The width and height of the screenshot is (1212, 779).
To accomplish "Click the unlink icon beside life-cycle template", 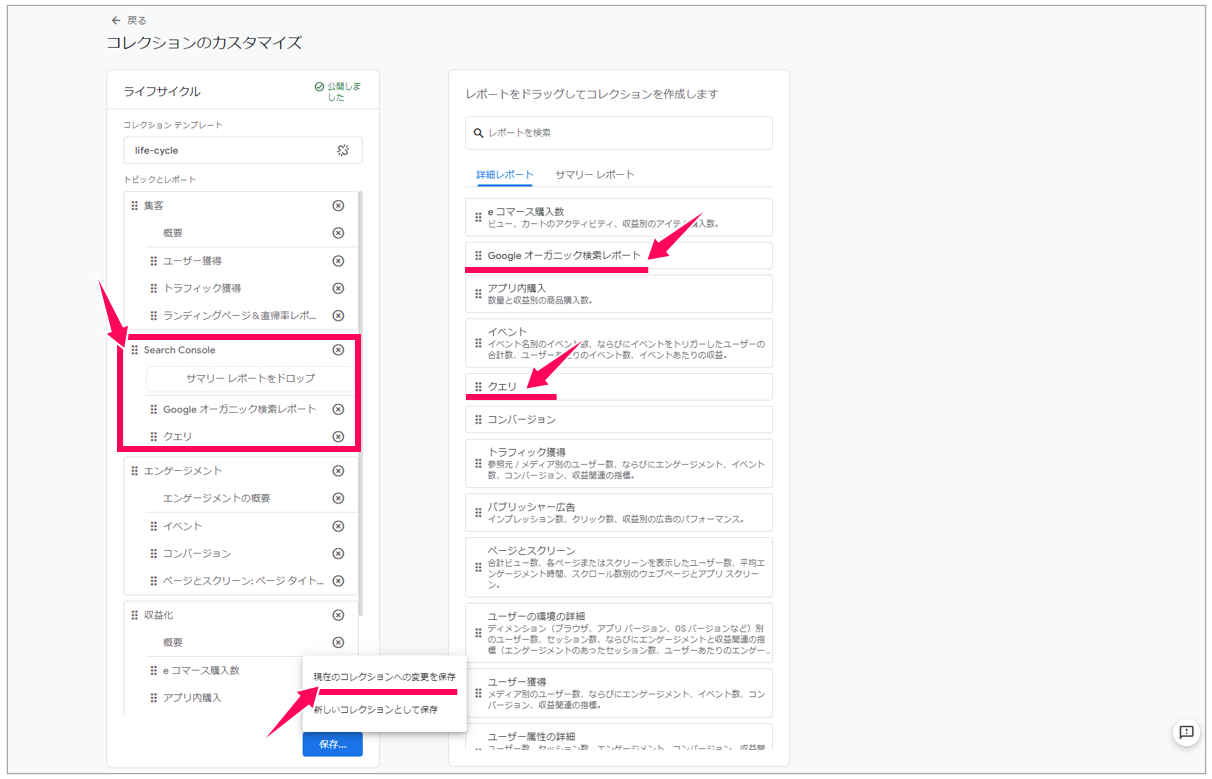I will [x=343, y=150].
